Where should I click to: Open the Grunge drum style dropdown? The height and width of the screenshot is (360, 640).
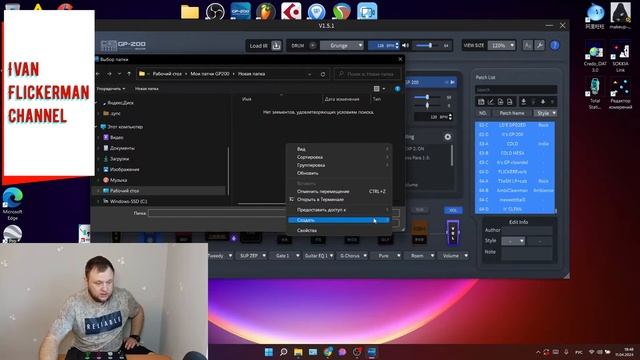pyautogui.click(x=342, y=45)
